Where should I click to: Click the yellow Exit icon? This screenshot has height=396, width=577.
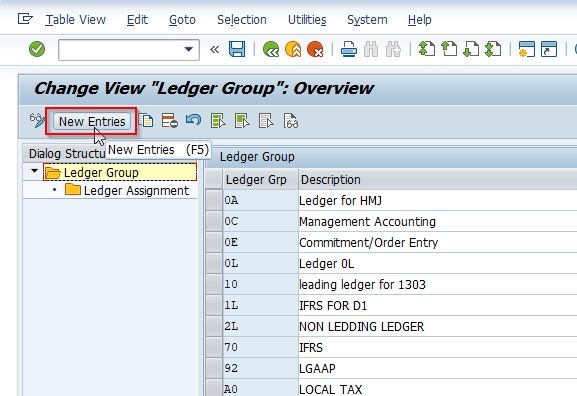[293, 49]
